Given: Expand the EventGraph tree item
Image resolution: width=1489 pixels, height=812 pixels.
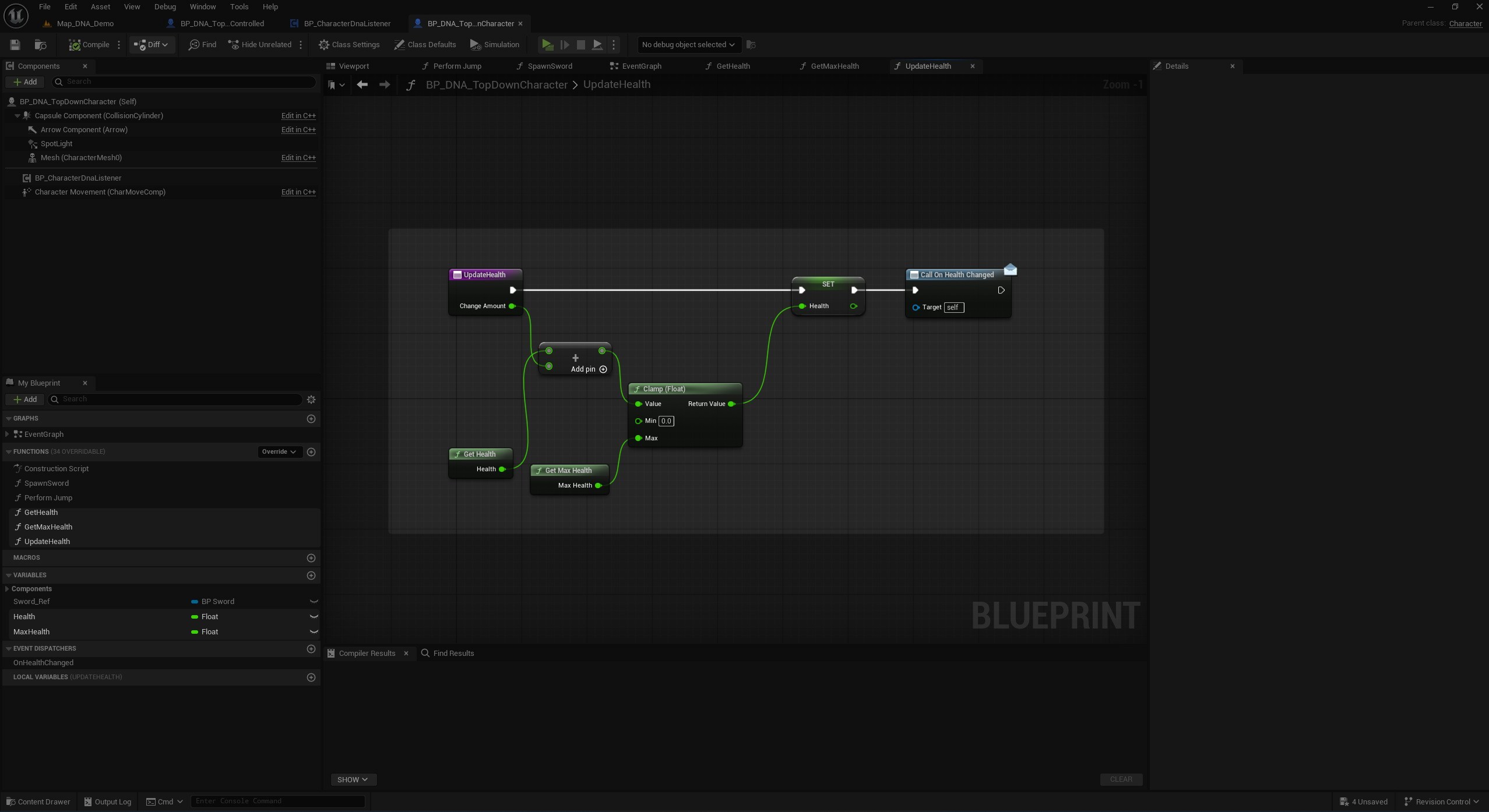Looking at the screenshot, I should [7, 435].
